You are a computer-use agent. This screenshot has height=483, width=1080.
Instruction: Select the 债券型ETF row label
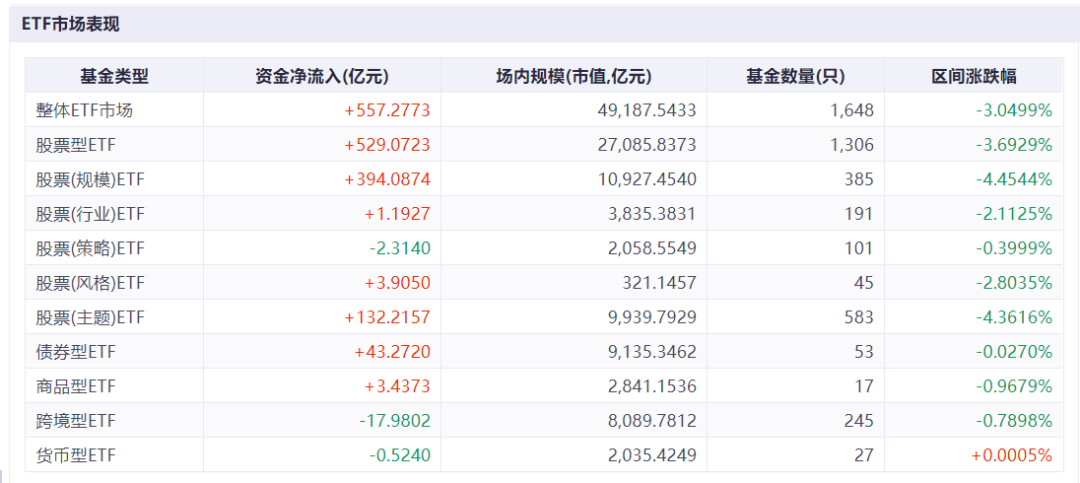75,352
